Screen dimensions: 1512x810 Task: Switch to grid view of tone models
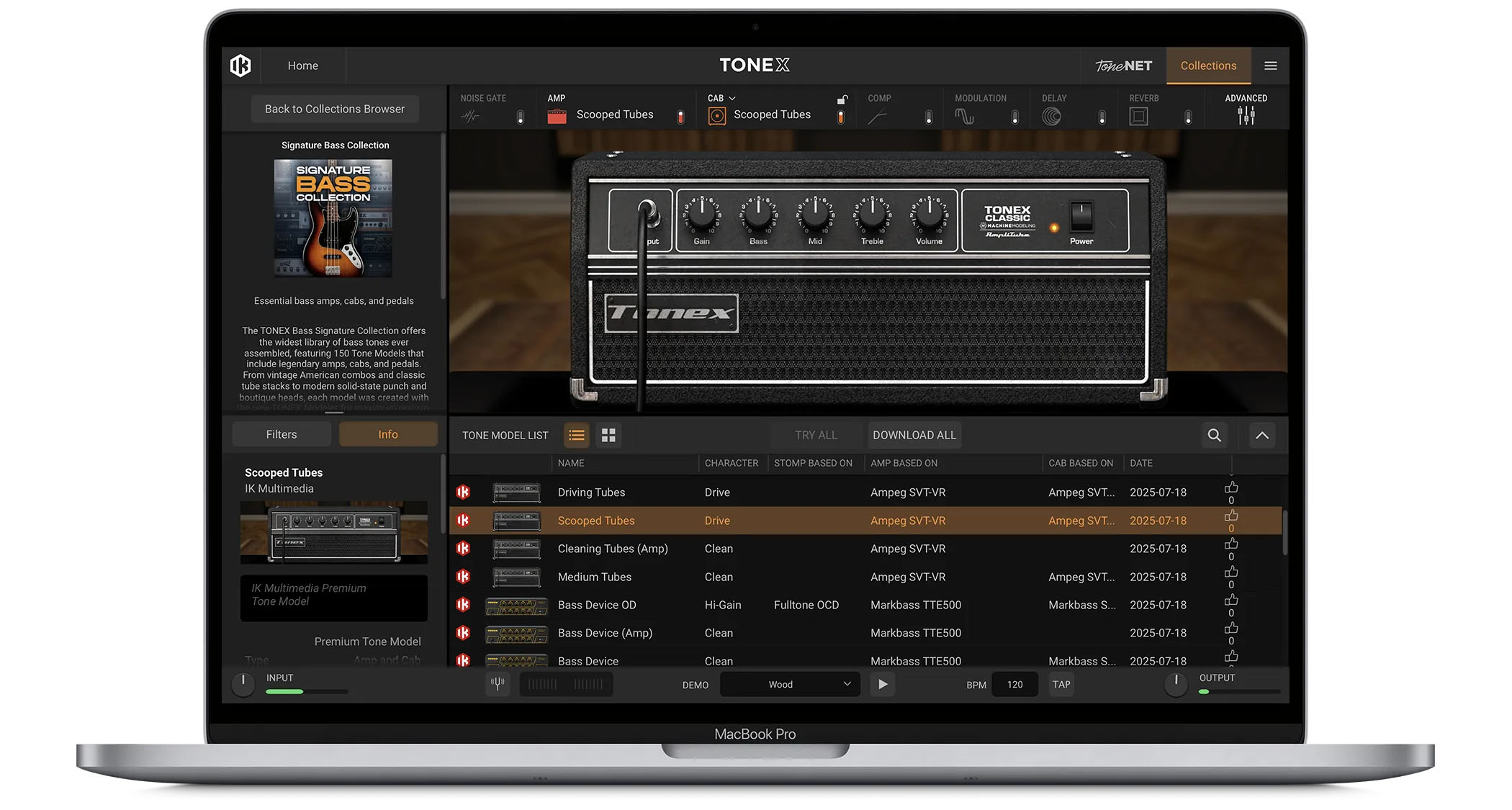[608, 435]
